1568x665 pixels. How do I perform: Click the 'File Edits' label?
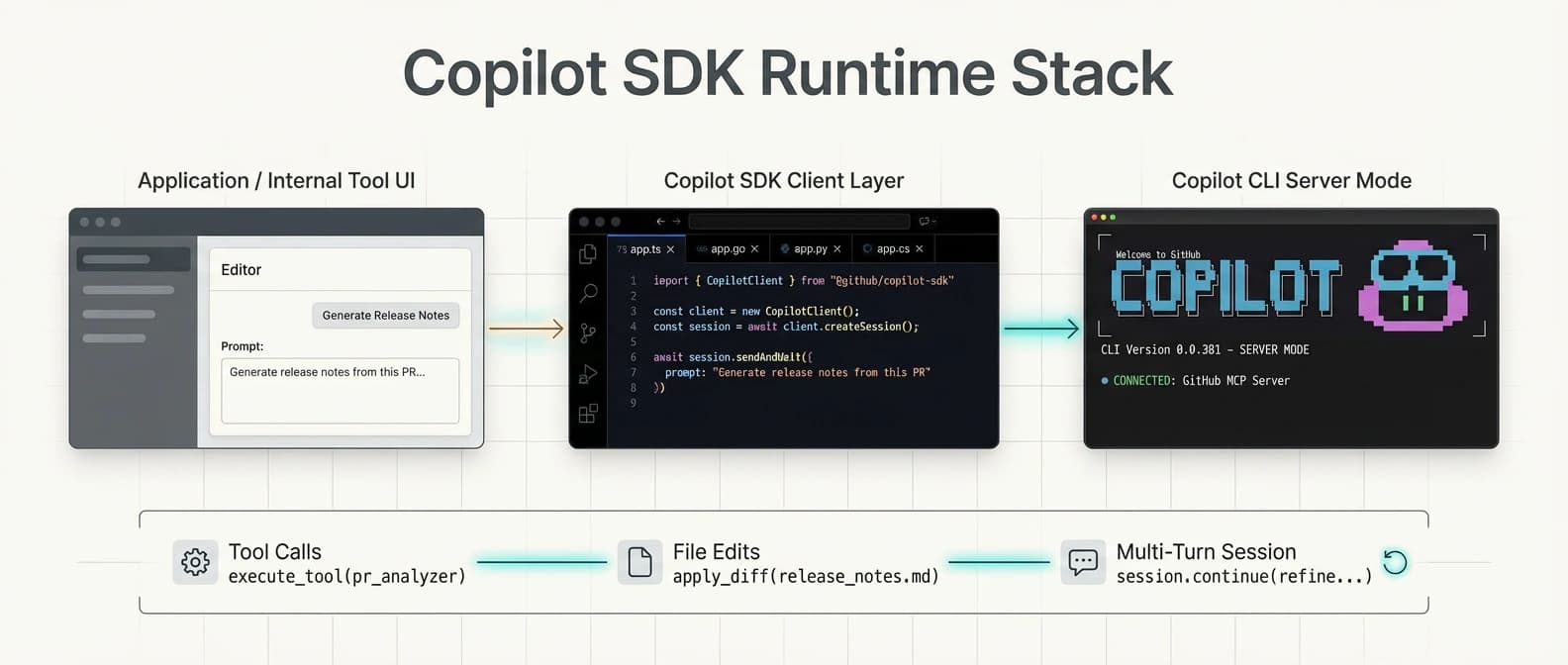[x=717, y=551]
